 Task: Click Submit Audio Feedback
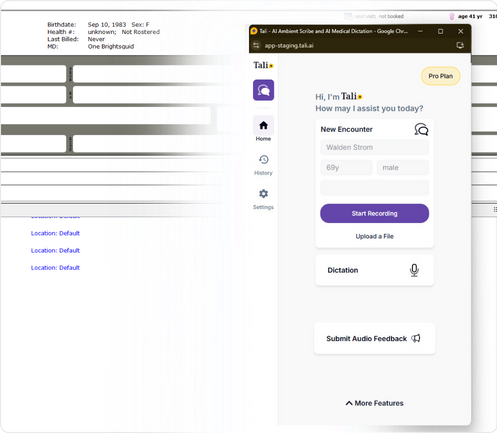tap(374, 338)
